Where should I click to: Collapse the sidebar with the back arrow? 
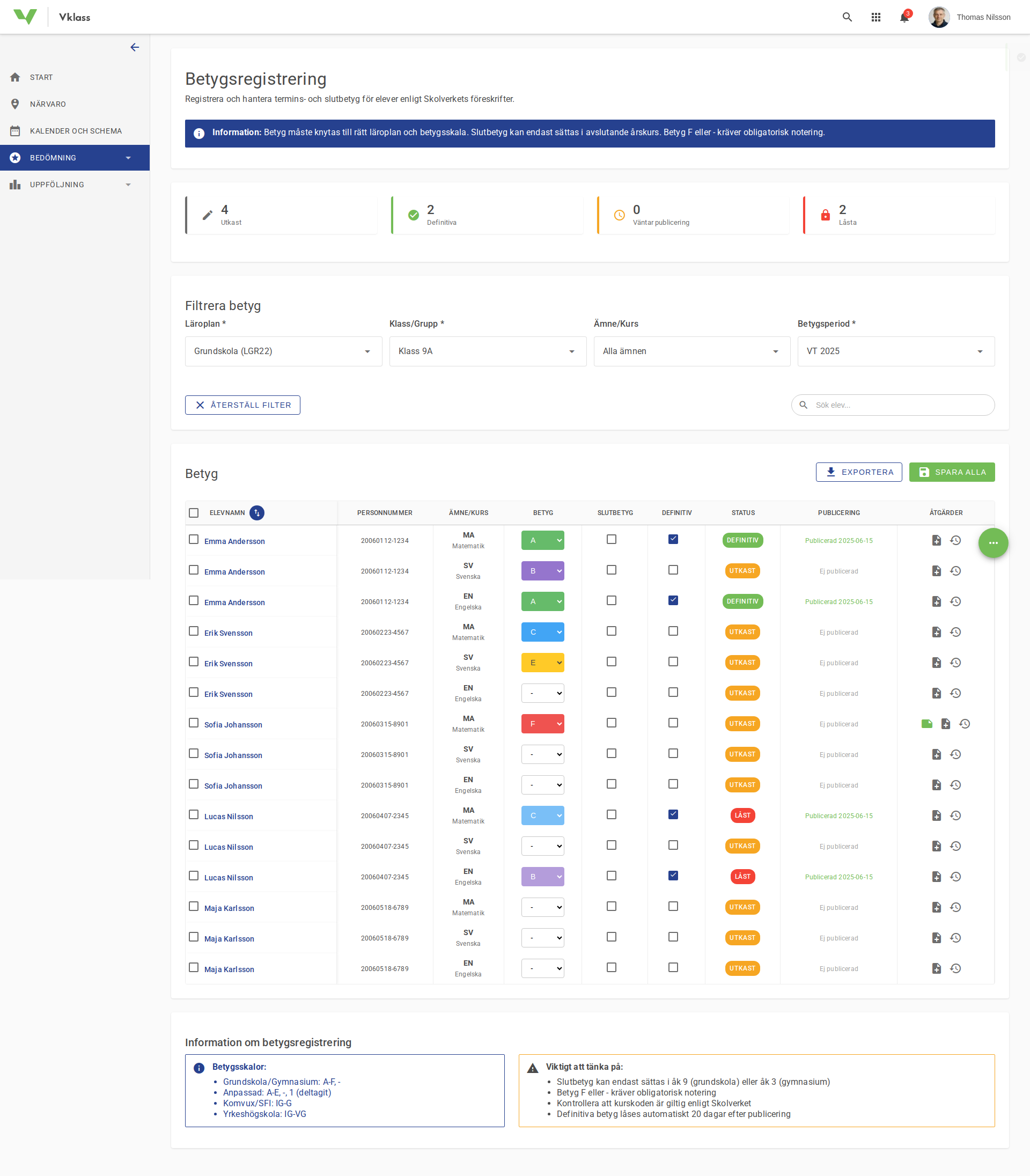click(x=135, y=47)
